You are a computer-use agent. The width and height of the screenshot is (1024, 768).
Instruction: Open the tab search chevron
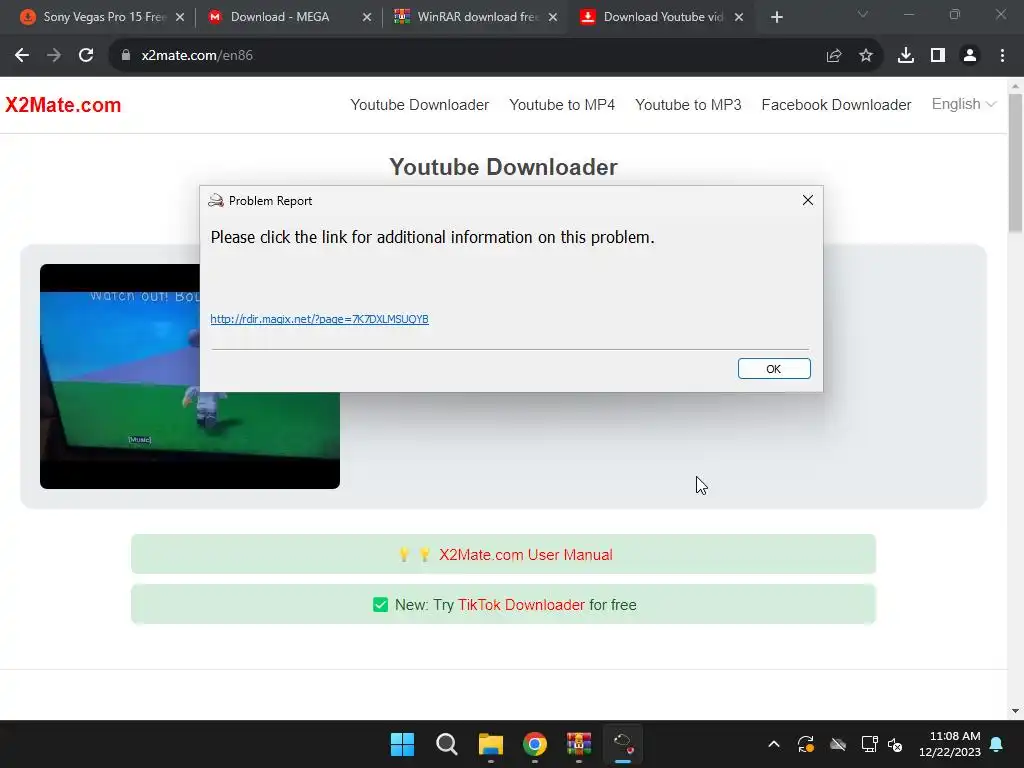[863, 14]
